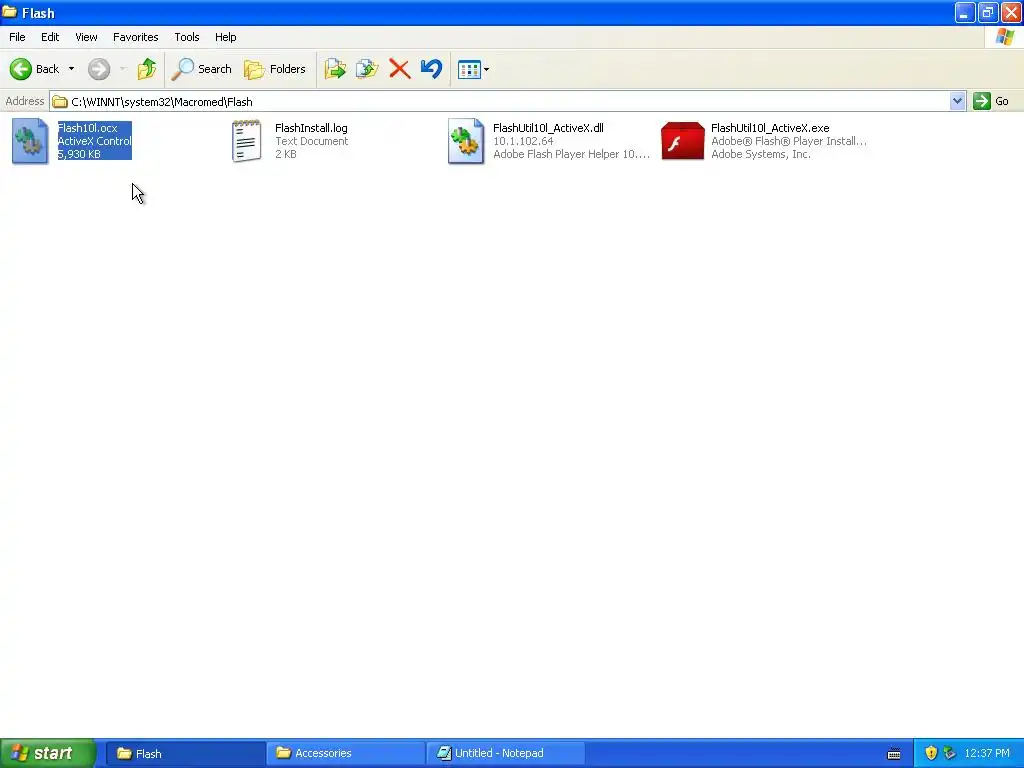Toggle the Folders pane
The height and width of the screenshot is (768, 1024).
coord(275,69)
